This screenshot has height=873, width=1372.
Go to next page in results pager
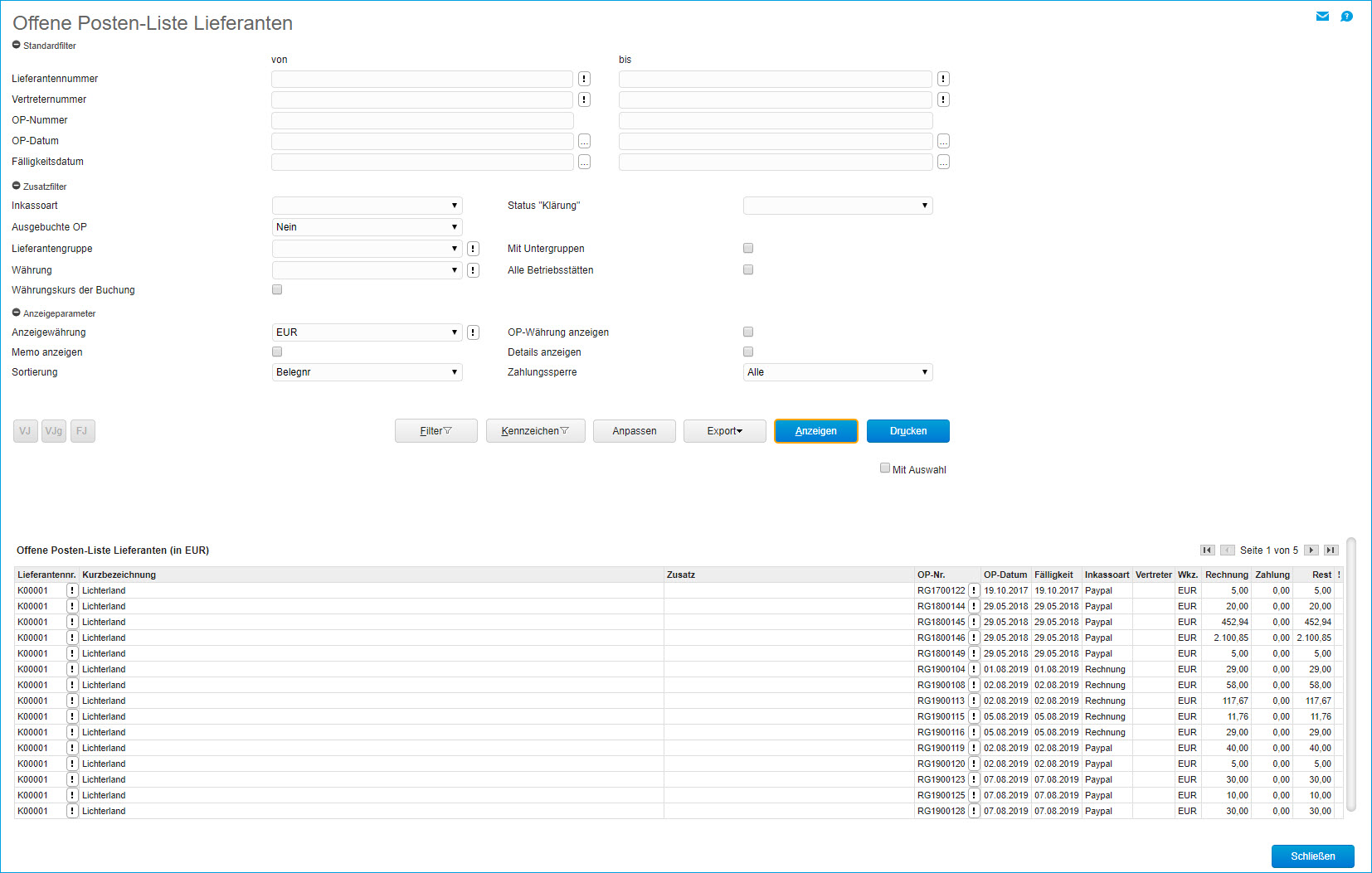coord(1311,550)
